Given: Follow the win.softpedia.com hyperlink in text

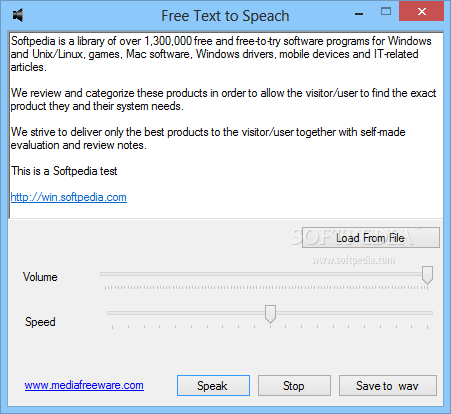Looking at the screenshot, I should point(69,197).
